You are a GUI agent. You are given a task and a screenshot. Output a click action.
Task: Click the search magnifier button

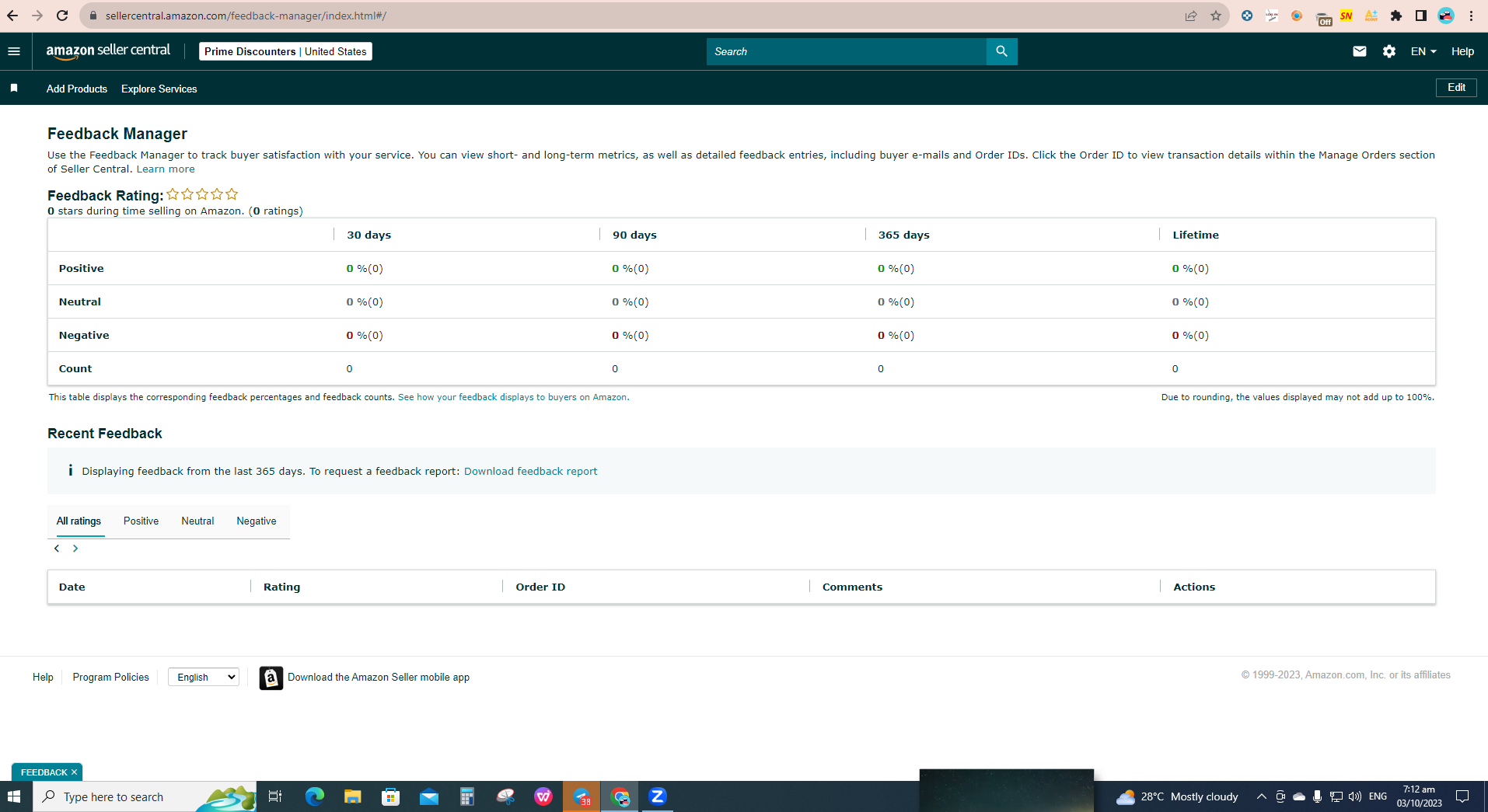pos(1001,51)
